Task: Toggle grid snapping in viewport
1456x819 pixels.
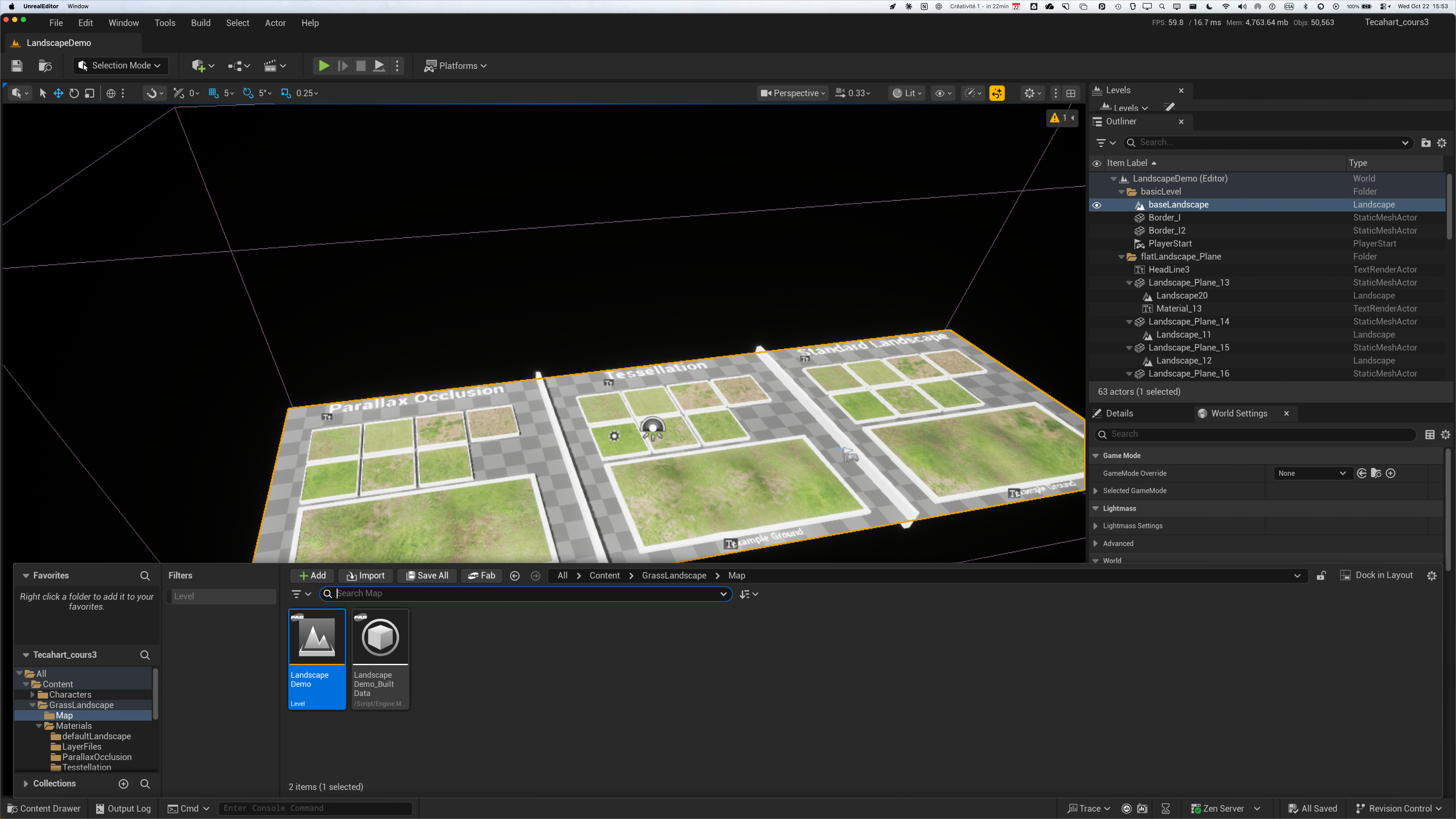Action: tap(214, 93)
